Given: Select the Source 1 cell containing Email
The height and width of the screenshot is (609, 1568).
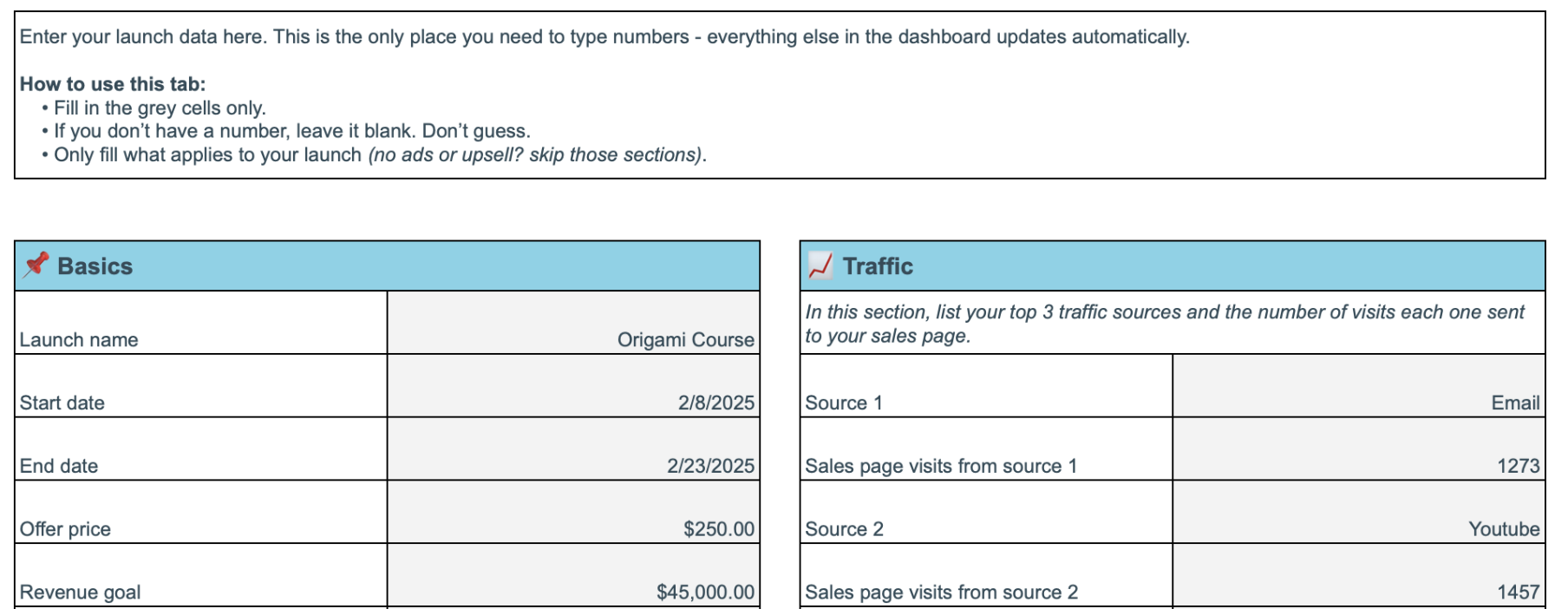Looking at the screenshot, I should click(1358, 387).
